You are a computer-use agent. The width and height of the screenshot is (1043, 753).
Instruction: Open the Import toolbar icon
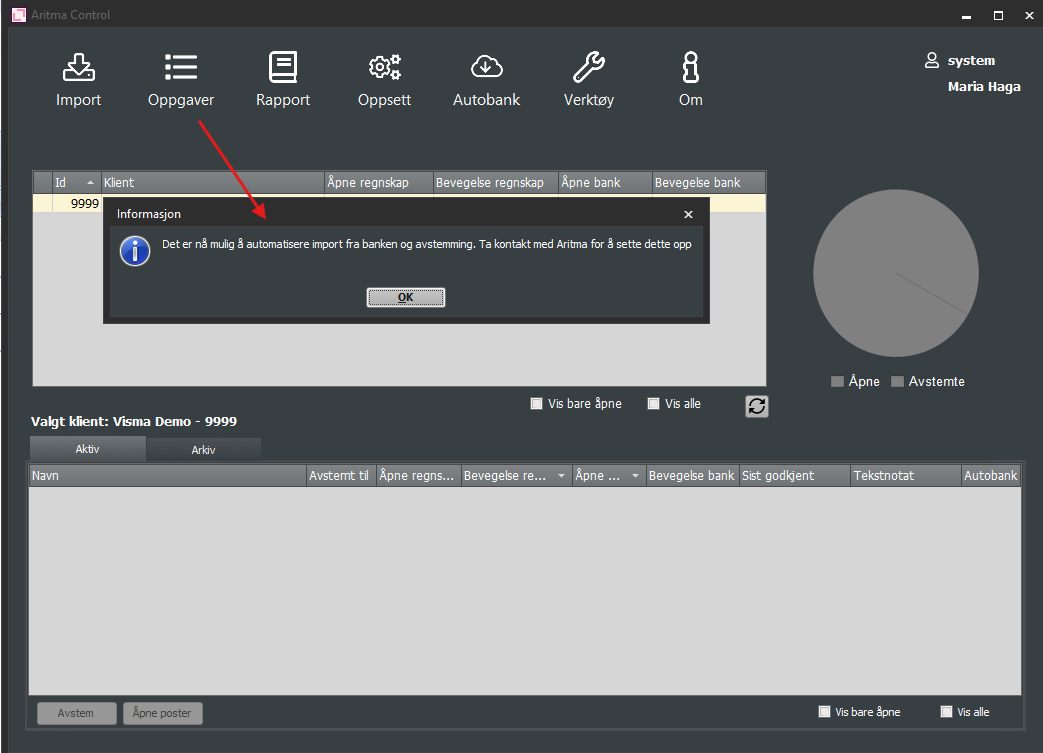(x=78, y=68)
